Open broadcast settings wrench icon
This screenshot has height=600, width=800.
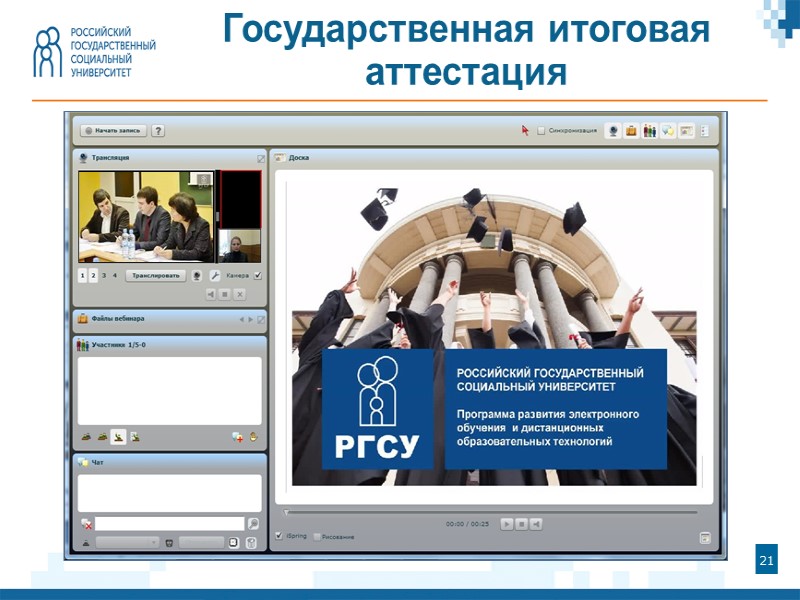[x=215, y=276]
